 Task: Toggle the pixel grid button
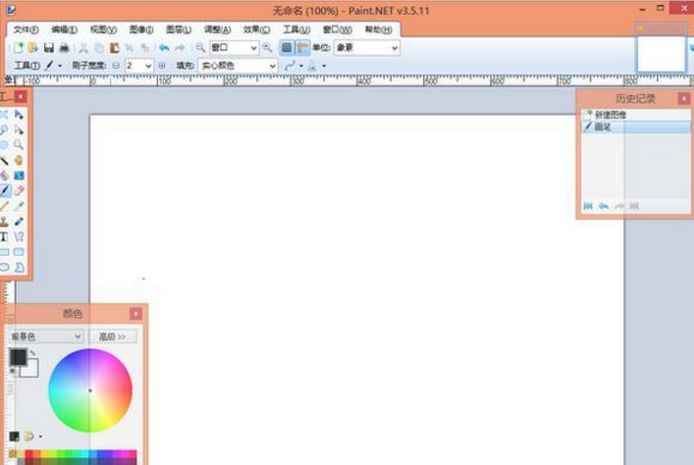[x=287, y=47]
